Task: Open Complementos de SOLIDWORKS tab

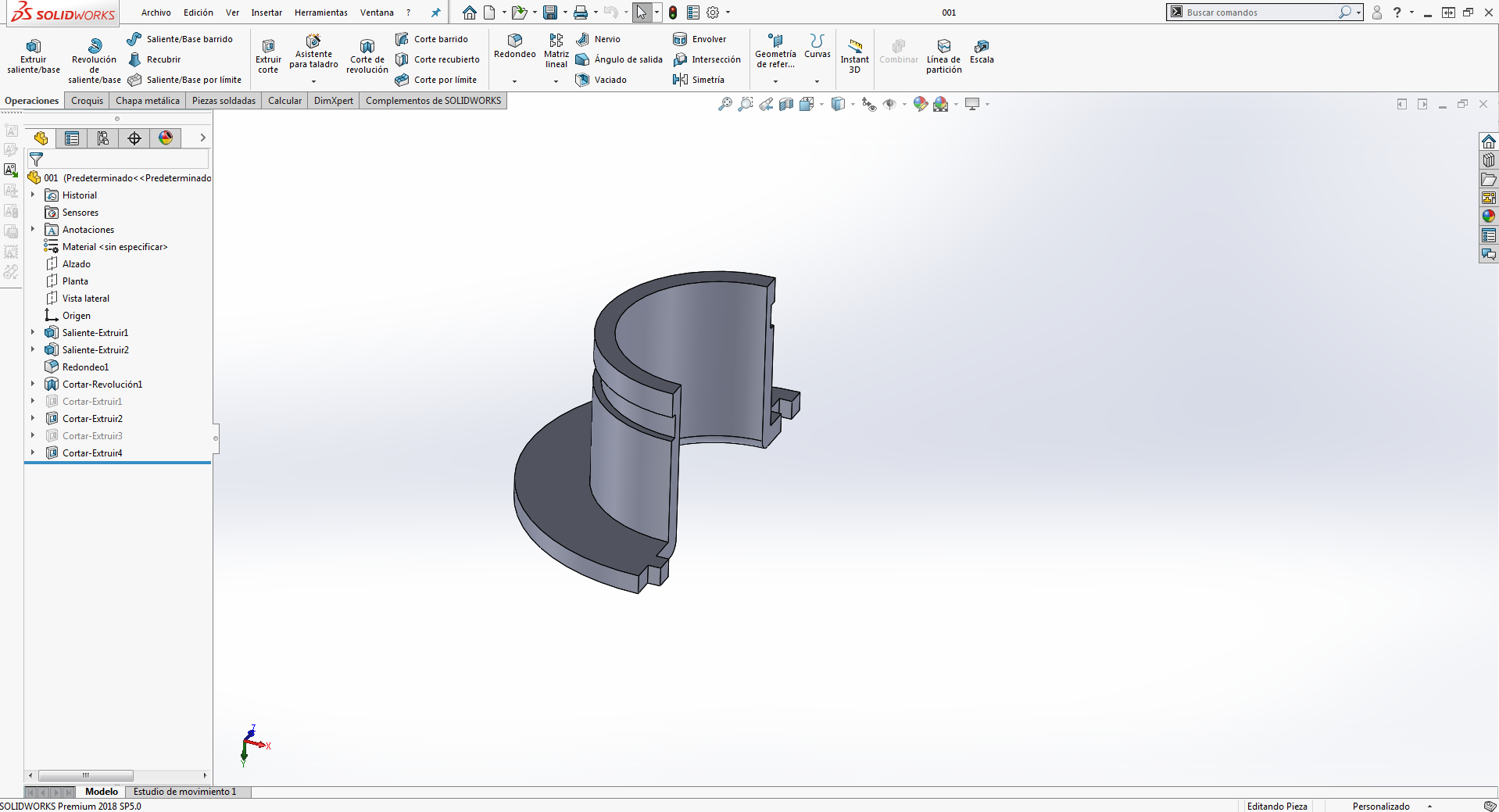Action: pyautogui.click(x=433, y=101)
